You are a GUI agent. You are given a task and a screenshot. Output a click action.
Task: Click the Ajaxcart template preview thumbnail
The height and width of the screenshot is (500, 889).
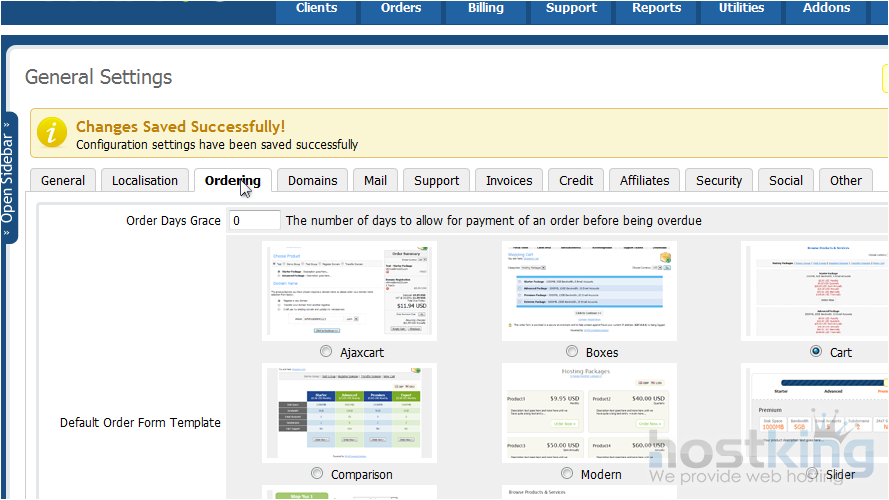(349, 290)
